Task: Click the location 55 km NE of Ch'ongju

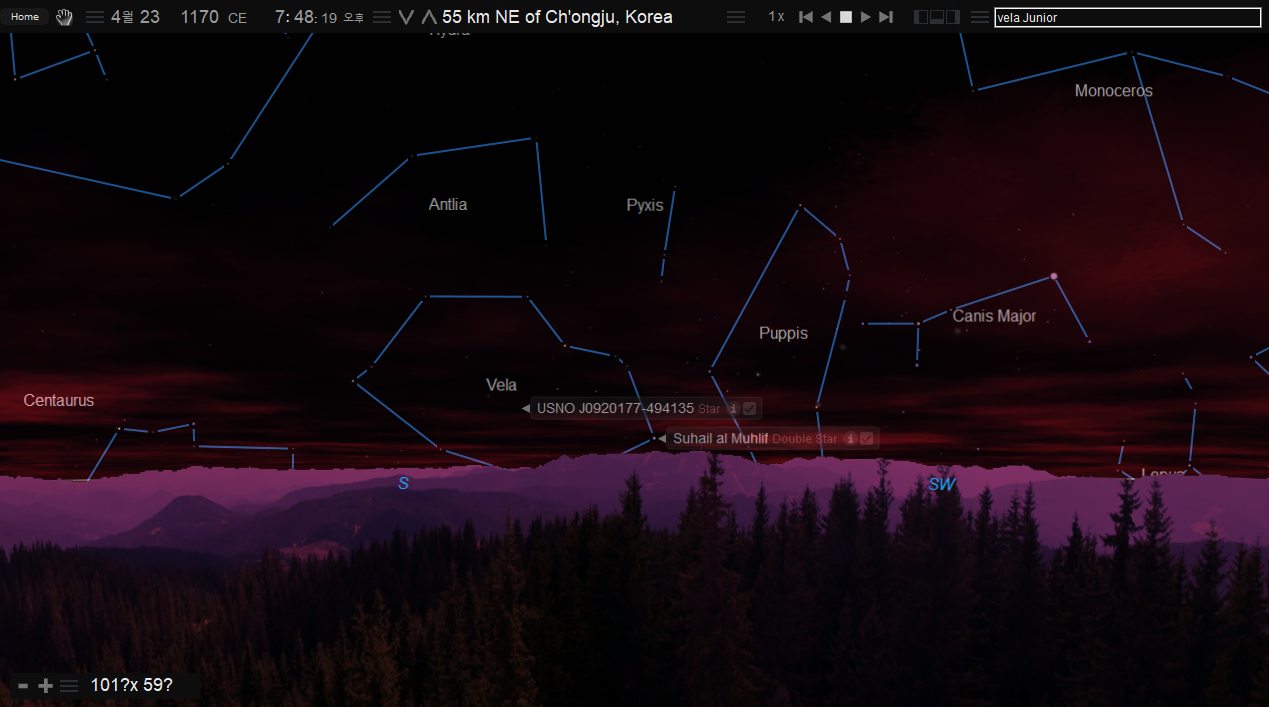Action: [x=557, y=17]
